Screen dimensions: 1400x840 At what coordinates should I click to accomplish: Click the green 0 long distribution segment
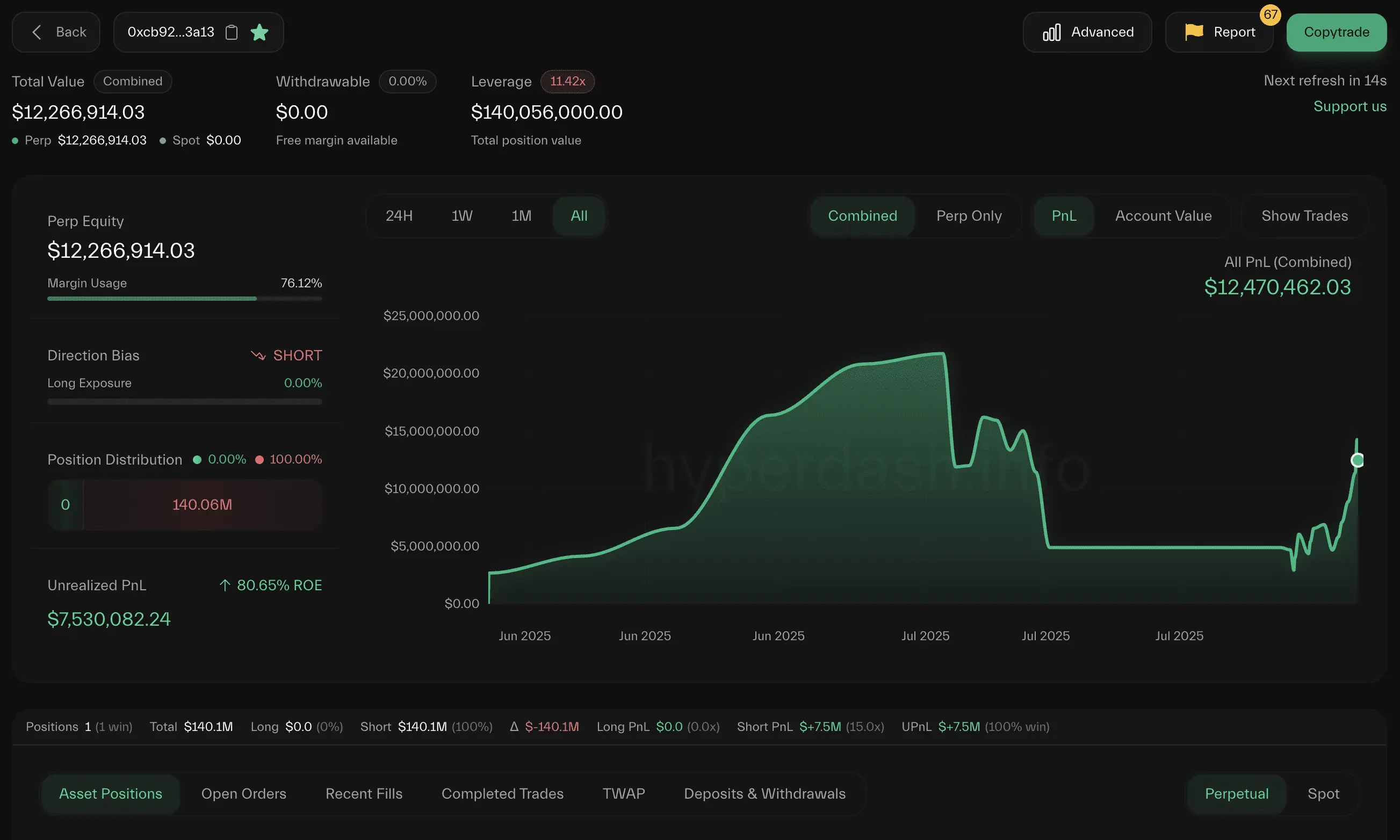coord(65,504)
